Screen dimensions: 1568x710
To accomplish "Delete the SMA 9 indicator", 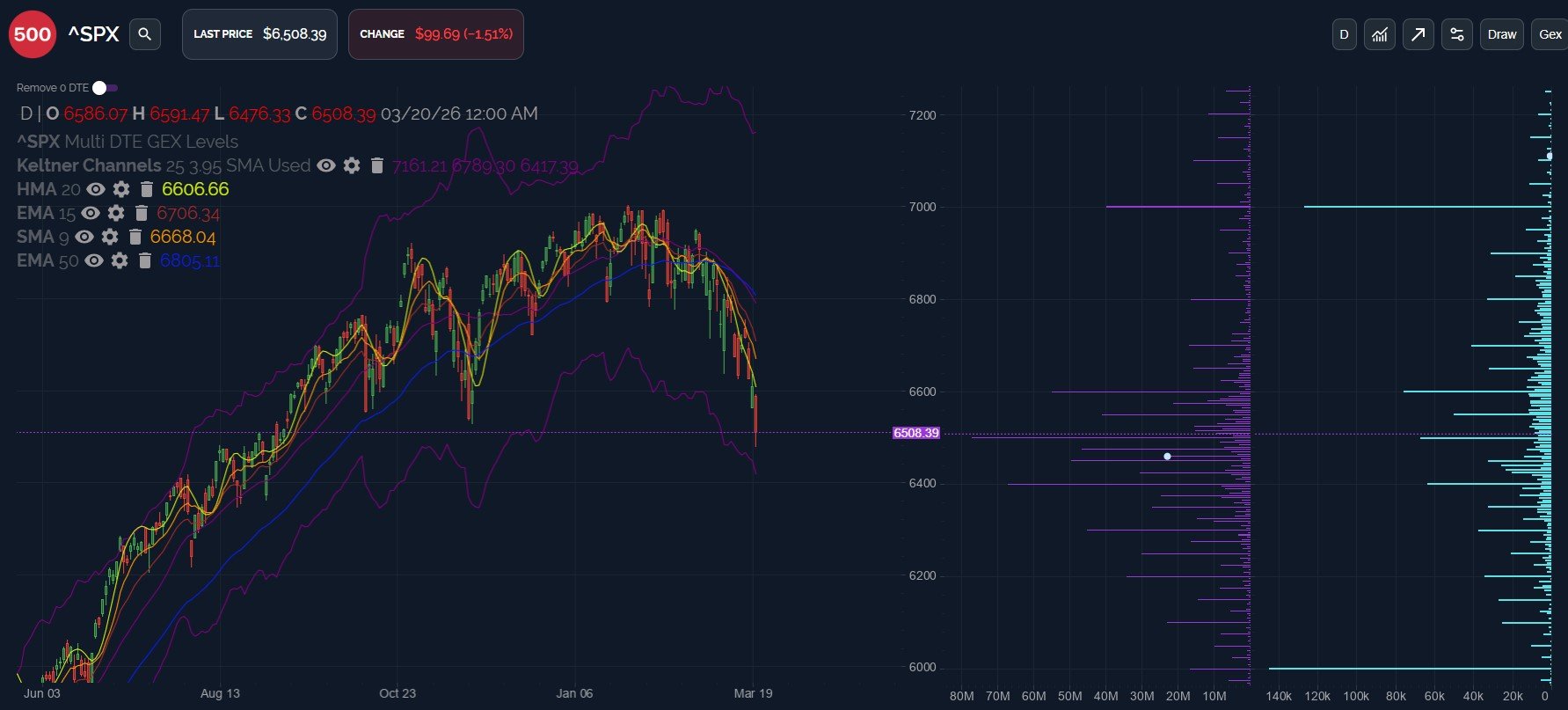I will (x=135, y=237).
